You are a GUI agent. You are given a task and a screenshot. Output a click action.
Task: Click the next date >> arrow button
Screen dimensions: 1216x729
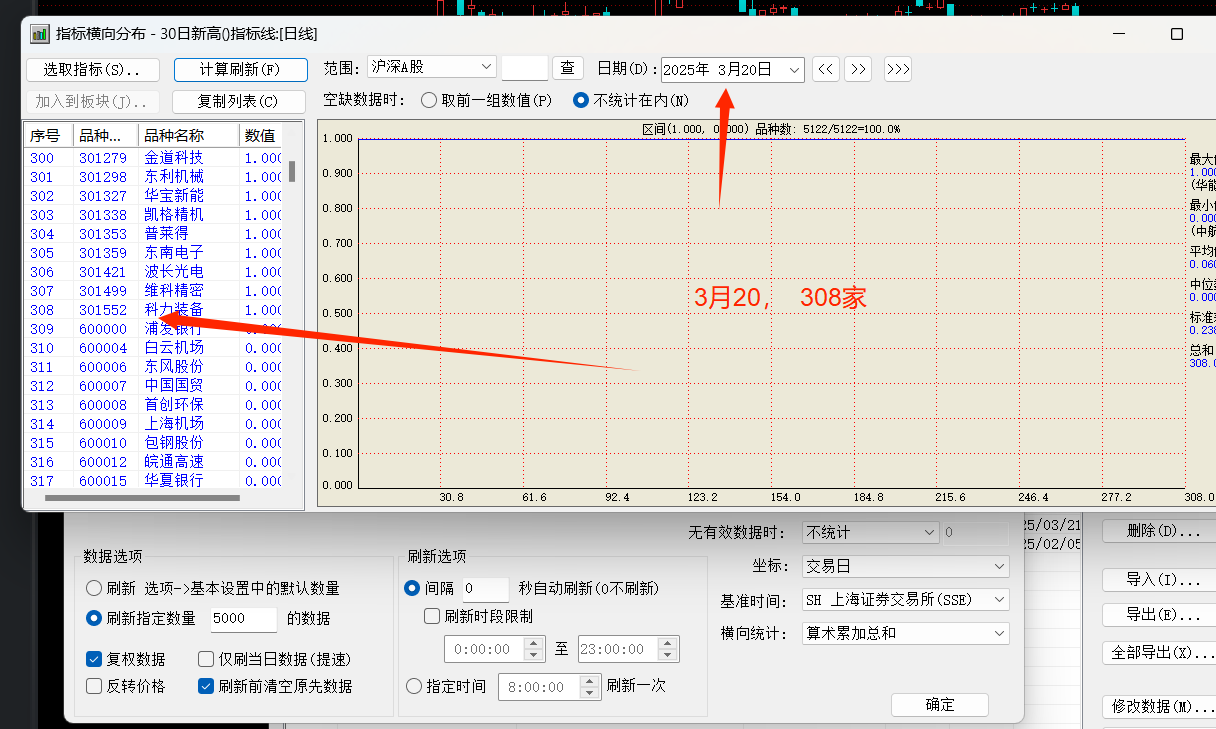(858, 69)
